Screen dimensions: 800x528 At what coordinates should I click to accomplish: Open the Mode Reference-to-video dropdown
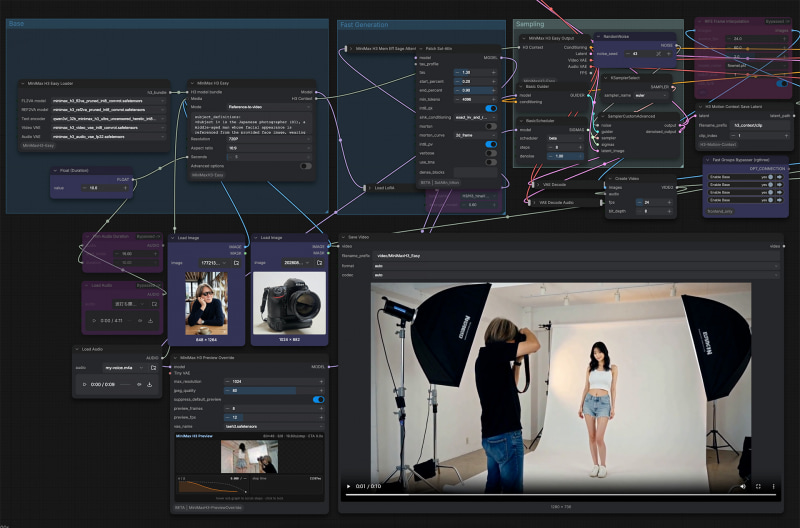(269, 107)
